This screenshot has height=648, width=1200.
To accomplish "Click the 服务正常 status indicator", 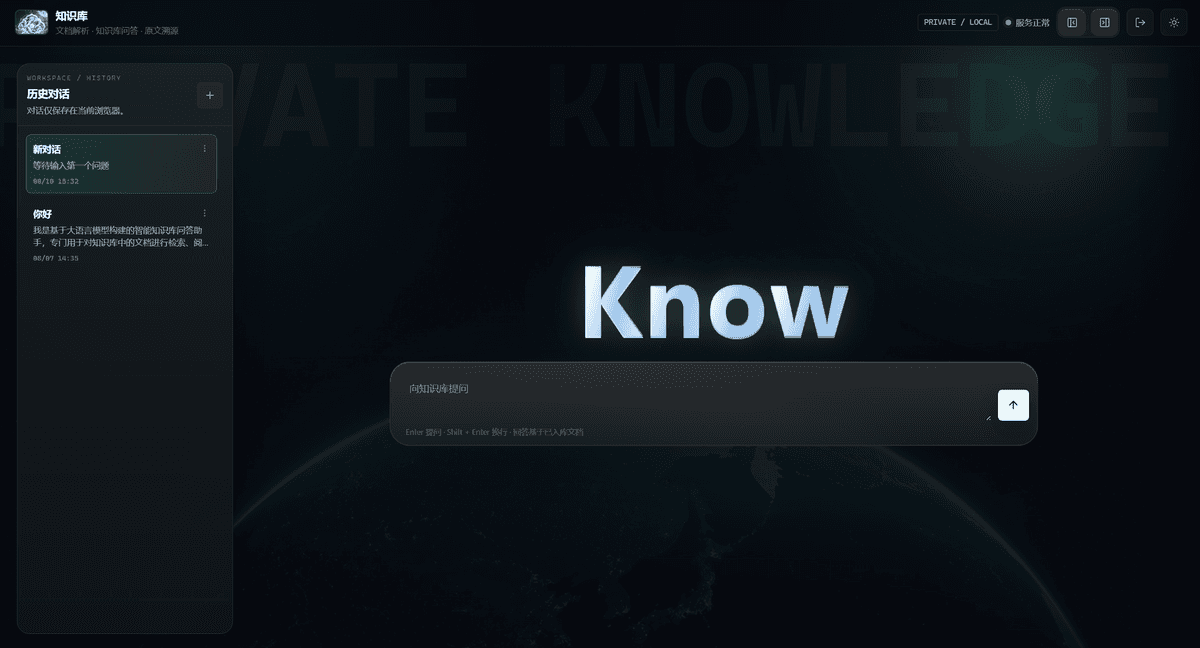I will [1028, 22].
